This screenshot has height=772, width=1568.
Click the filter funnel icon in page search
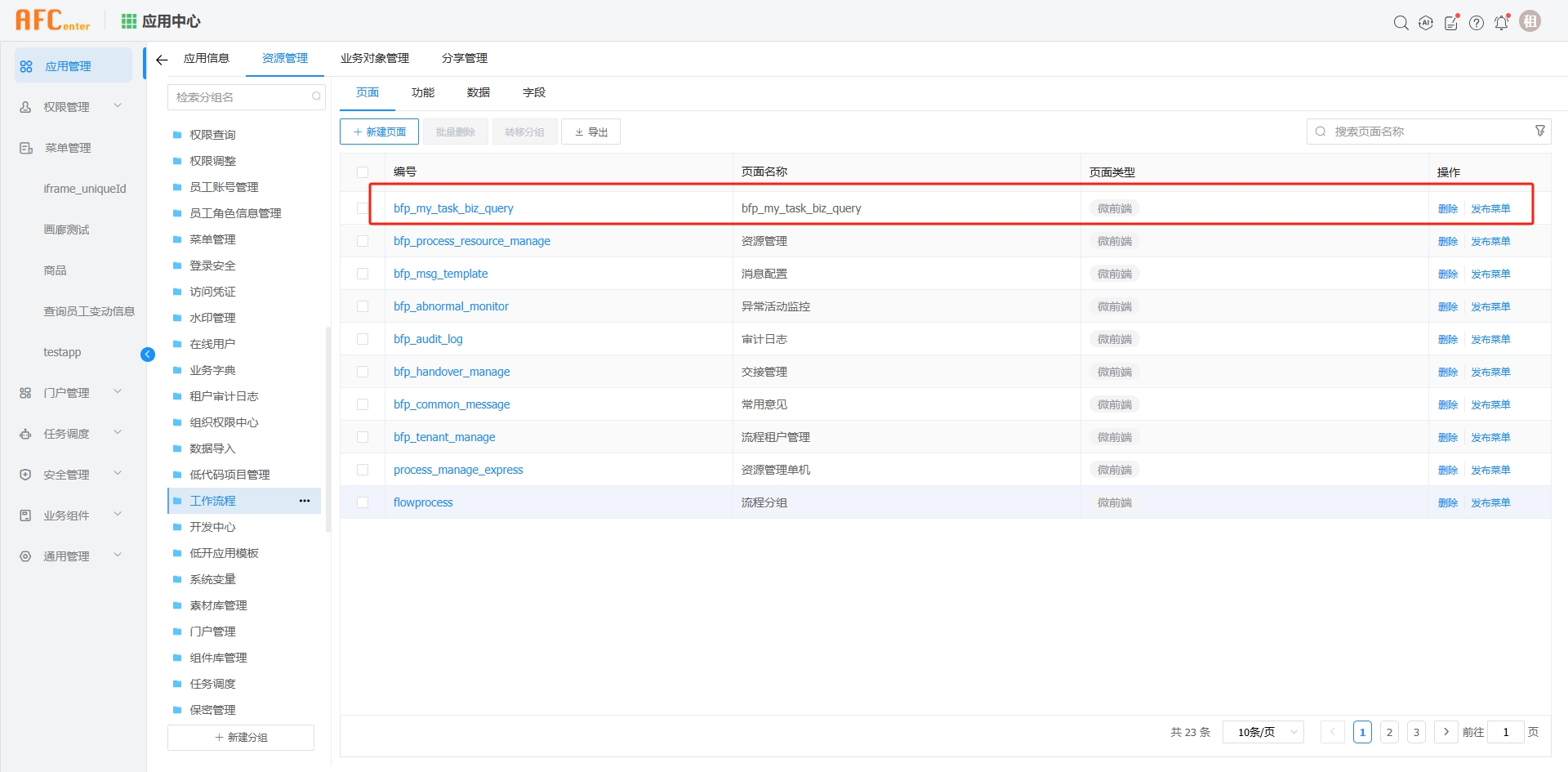(1540, 131)
